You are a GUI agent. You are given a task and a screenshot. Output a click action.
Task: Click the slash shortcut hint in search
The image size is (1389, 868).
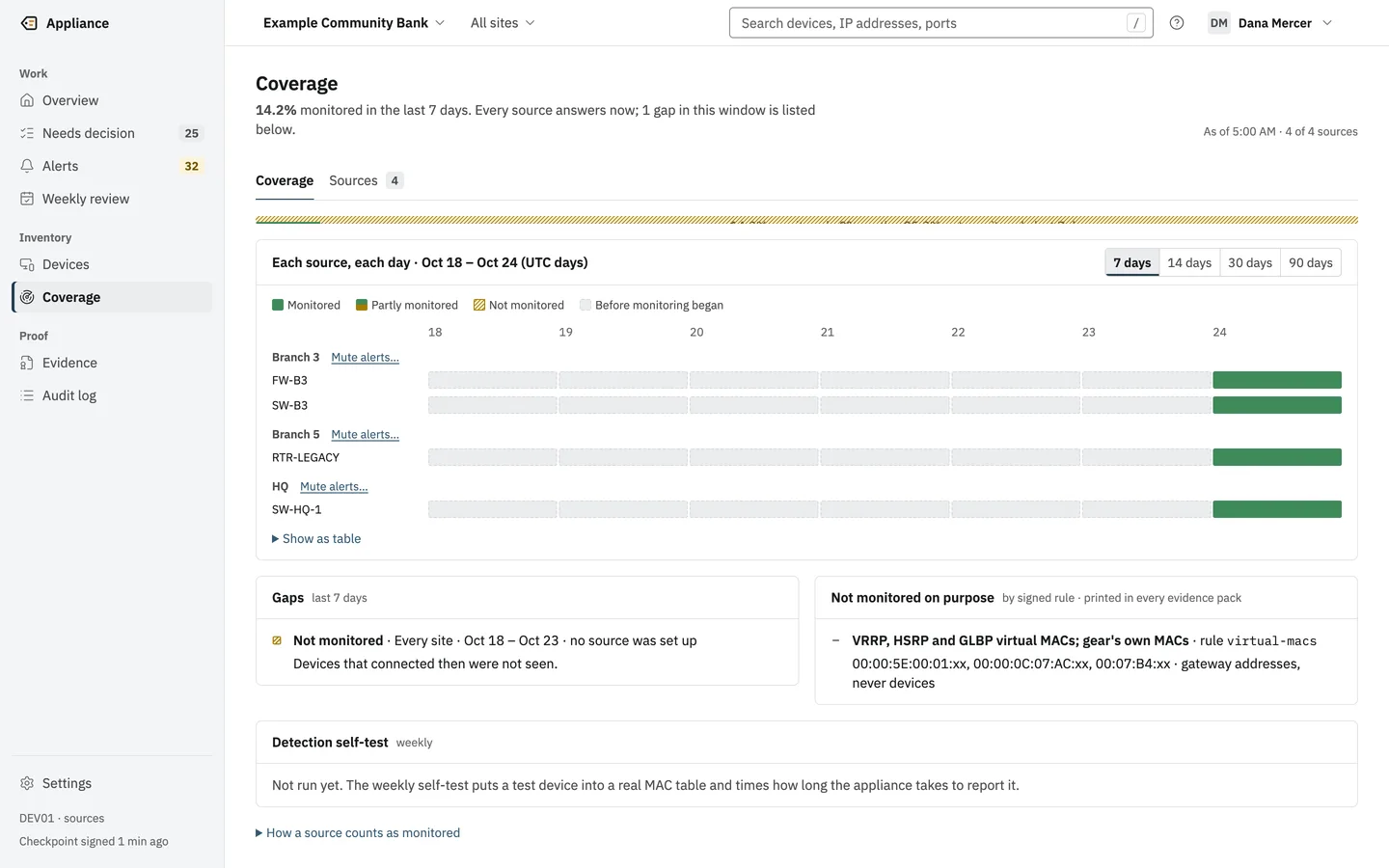tap(1136, 23)
